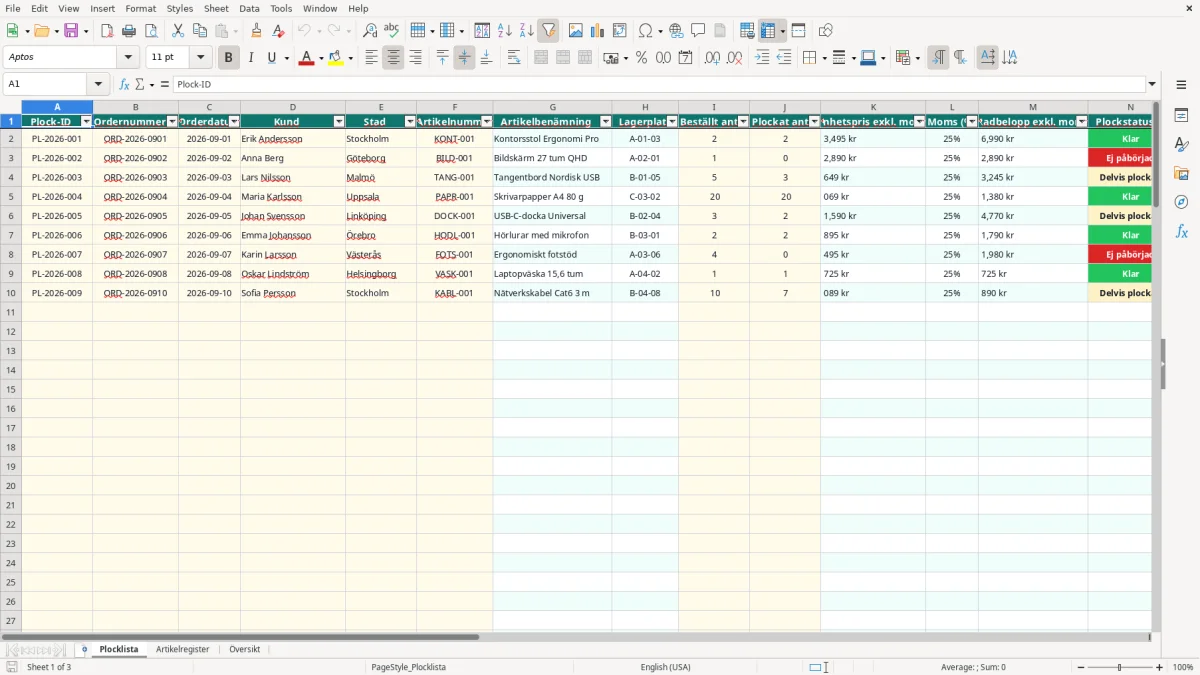Screen dimensions: 1200x675
Task: Click English (USA) language in status bar
Action: [666, 667]
